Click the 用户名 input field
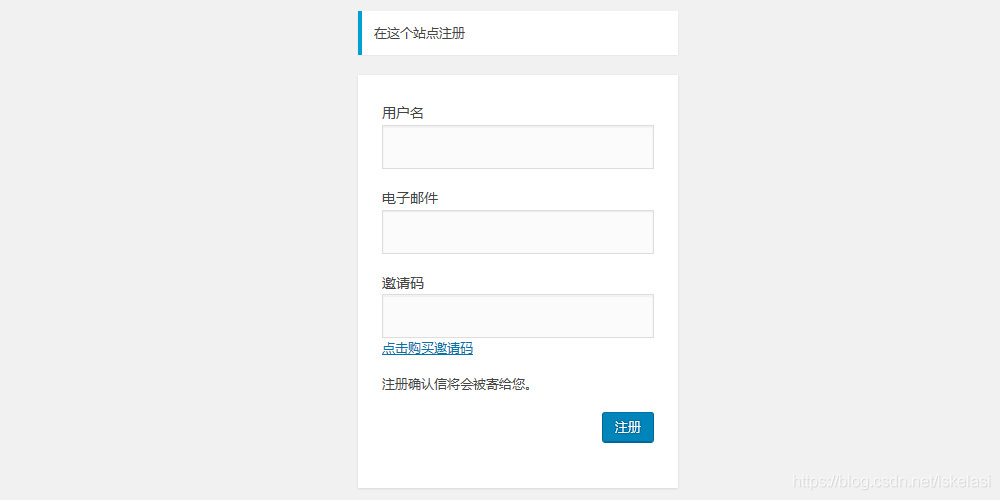 [517, 147]
